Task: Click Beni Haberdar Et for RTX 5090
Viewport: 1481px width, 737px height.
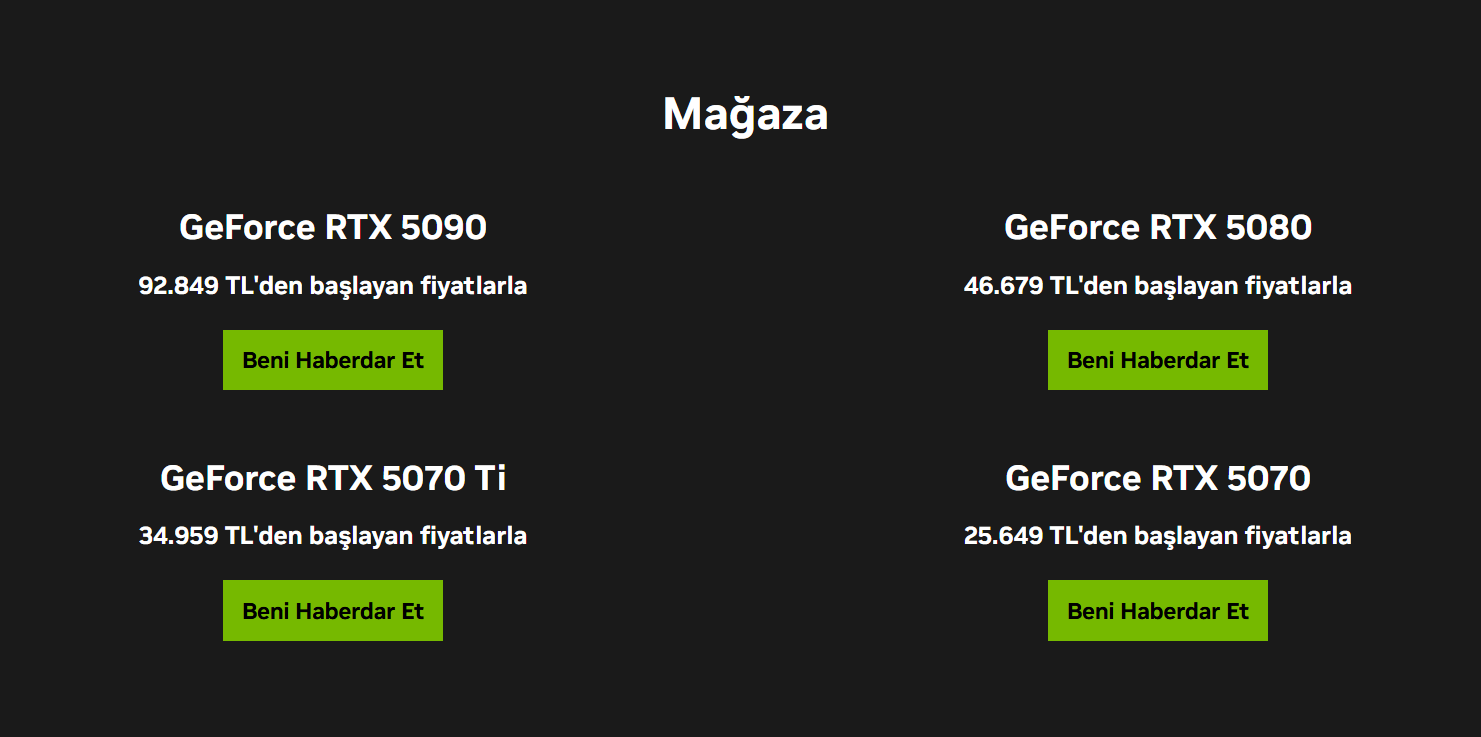Action: pos(332,360)
